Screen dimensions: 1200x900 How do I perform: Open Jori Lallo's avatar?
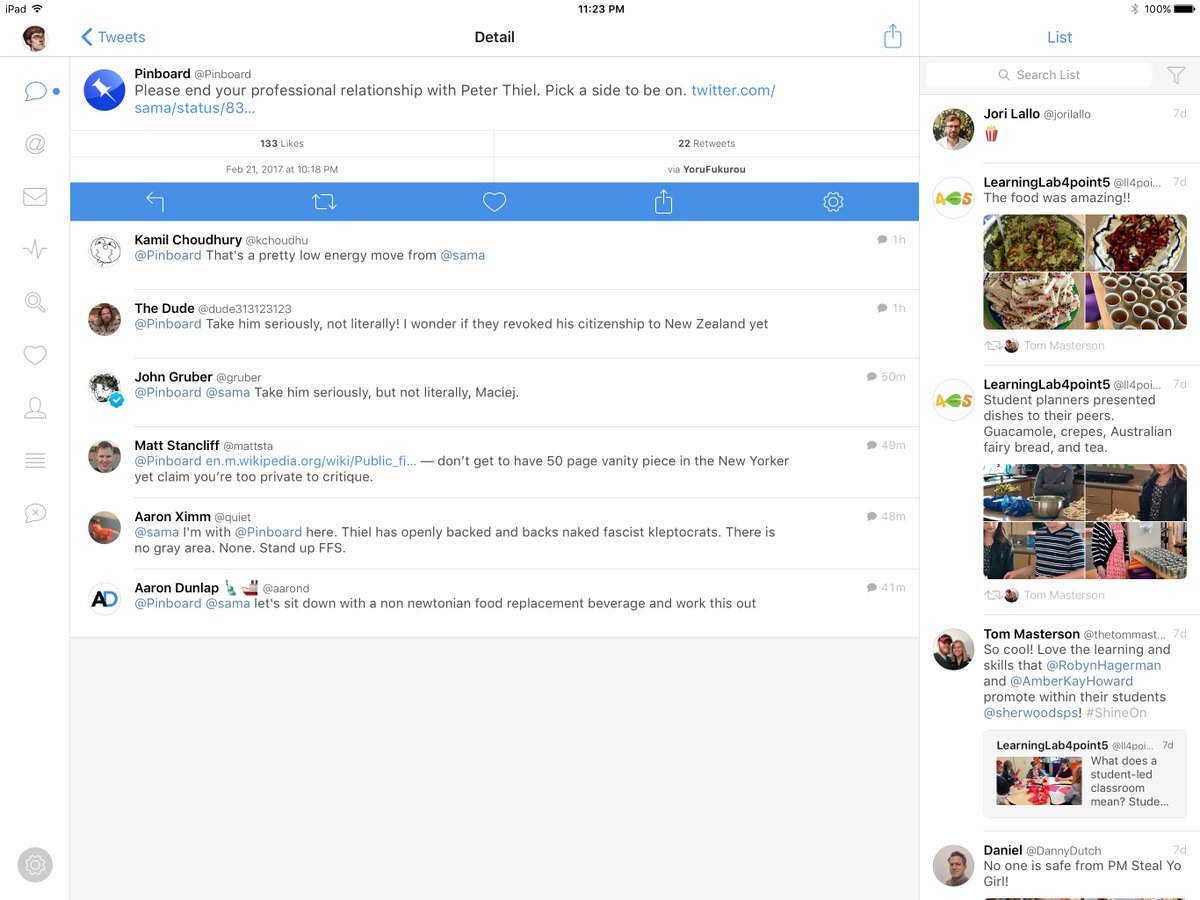953,129
